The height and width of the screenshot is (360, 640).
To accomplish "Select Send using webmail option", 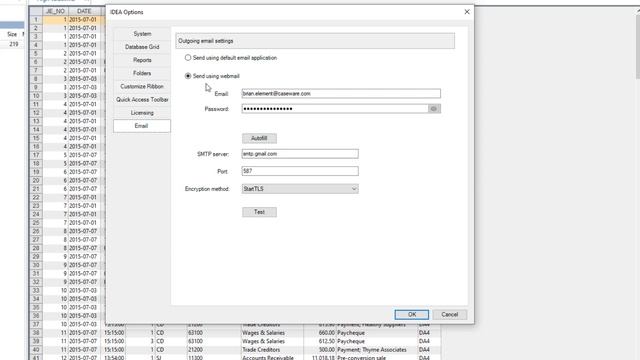I will (188, 76).
